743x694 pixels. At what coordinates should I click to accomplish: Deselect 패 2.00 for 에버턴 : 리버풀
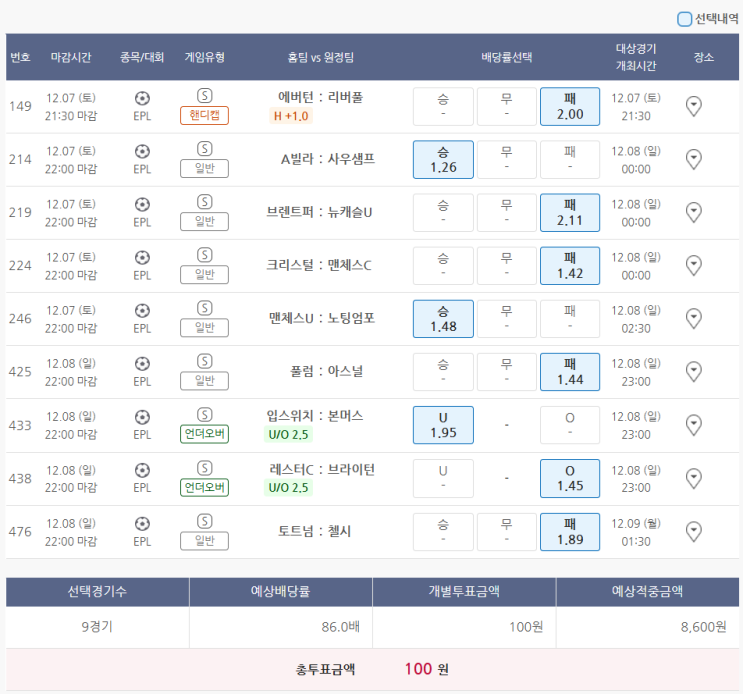[570, 107]
